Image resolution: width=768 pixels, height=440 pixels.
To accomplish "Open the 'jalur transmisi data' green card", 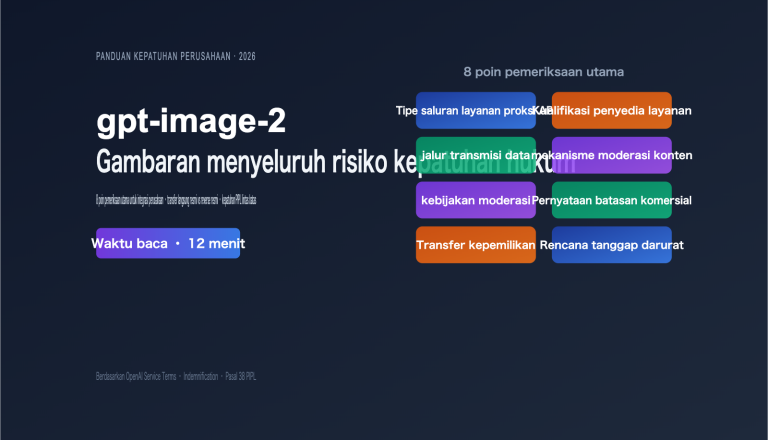I will [x=476, y=155].
